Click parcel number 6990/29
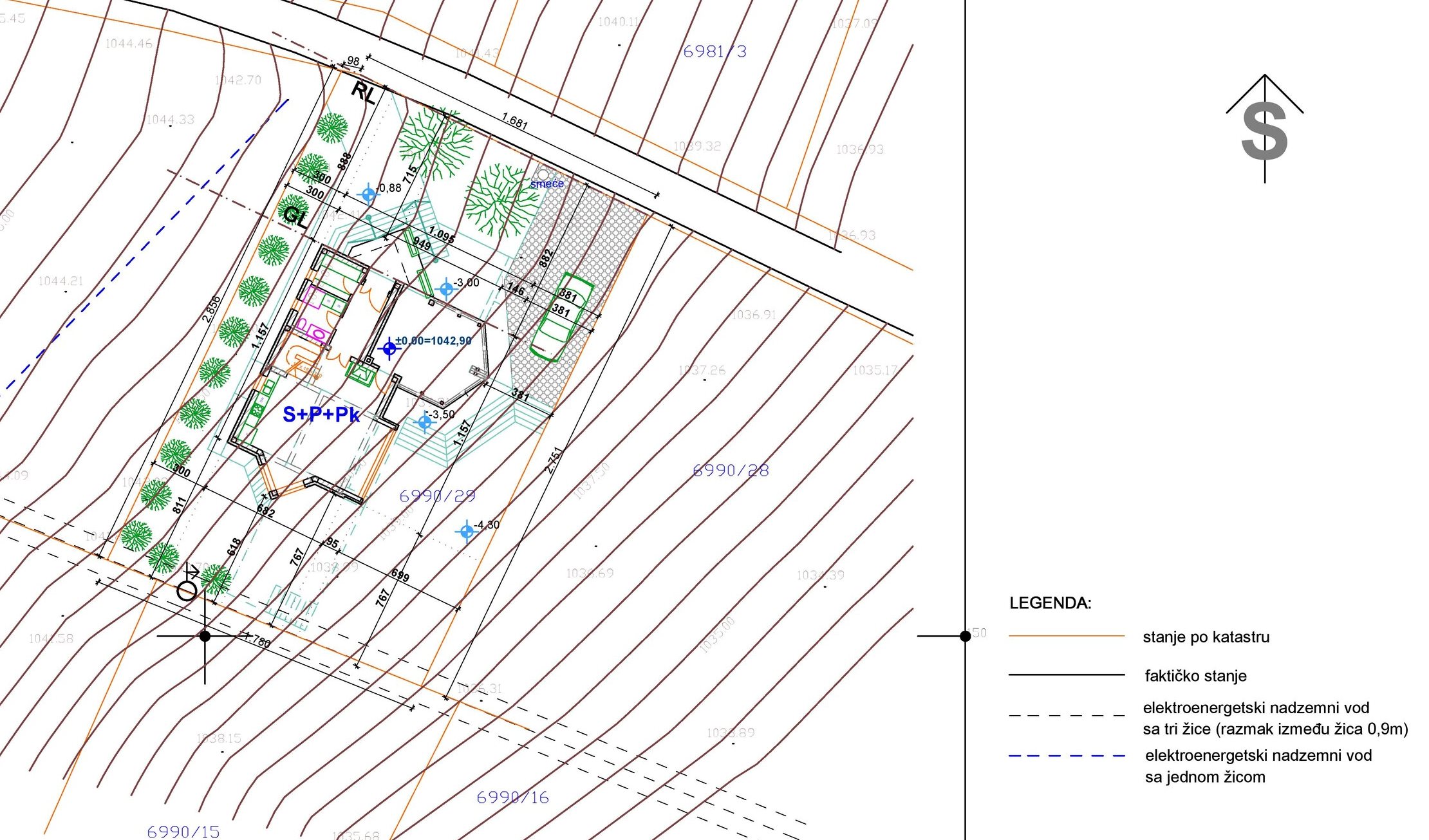The height and width of the screenshot is (840, 1429). pos(437,496)
